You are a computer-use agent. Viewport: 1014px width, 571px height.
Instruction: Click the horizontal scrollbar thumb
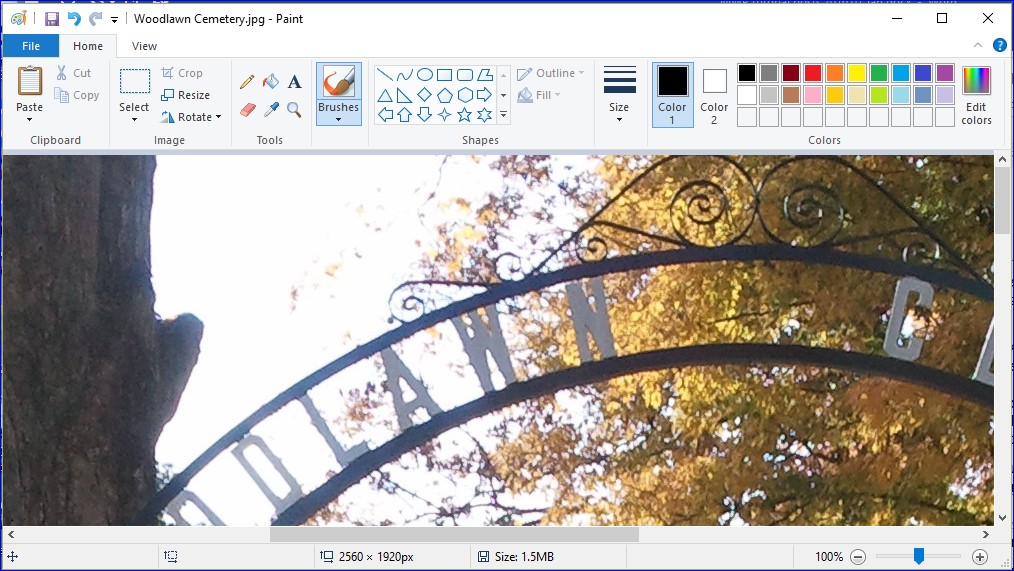(x=454, y=534)
